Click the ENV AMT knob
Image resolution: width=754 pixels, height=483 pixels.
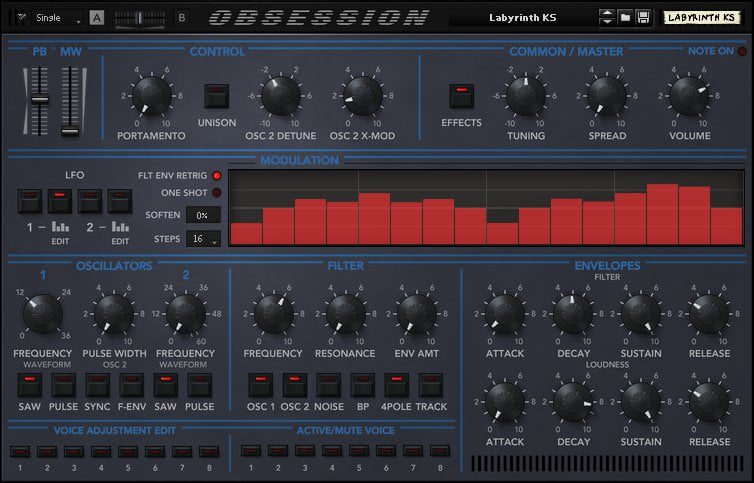coord(417,314)
